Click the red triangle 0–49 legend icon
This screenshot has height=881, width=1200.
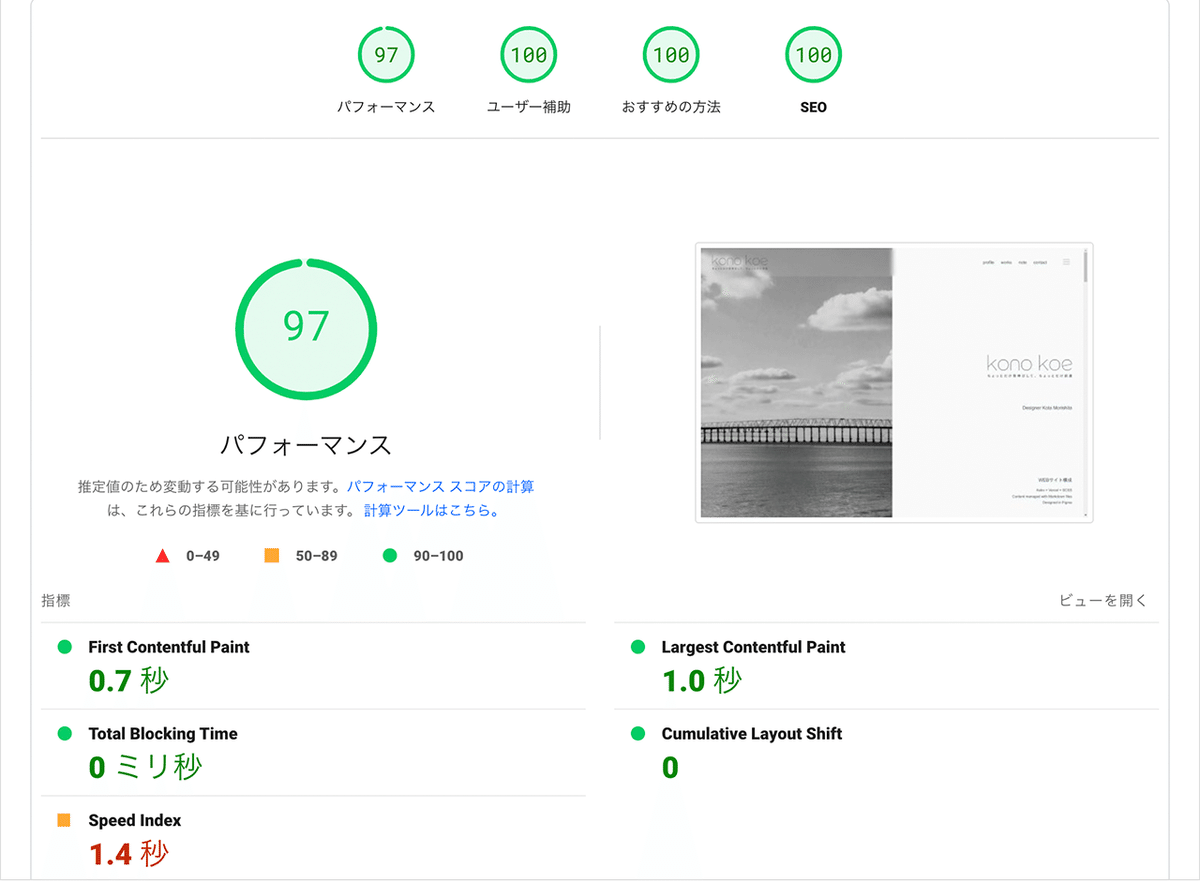(x=163, y=556)
